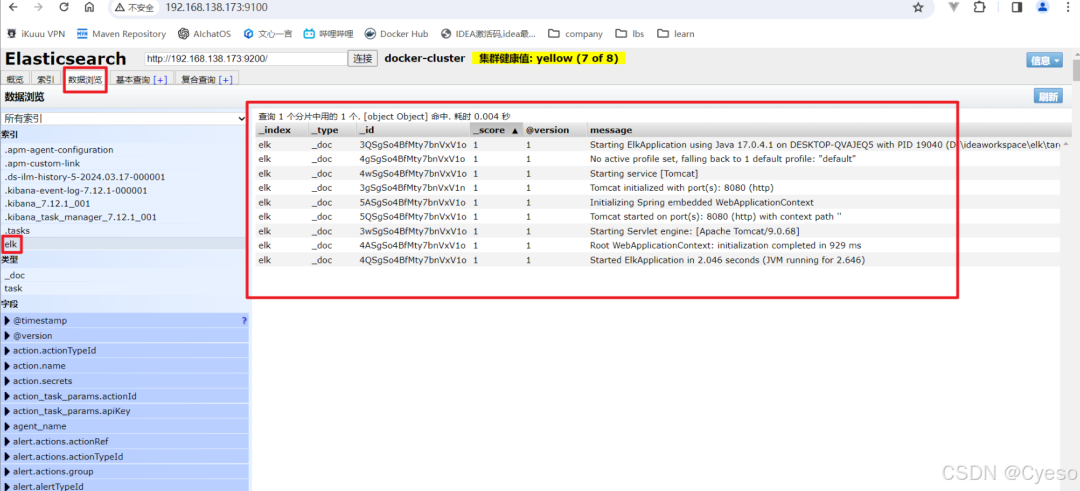
Task: Select the .kibana_7.12.1_001 index
Action: (47, 203)
